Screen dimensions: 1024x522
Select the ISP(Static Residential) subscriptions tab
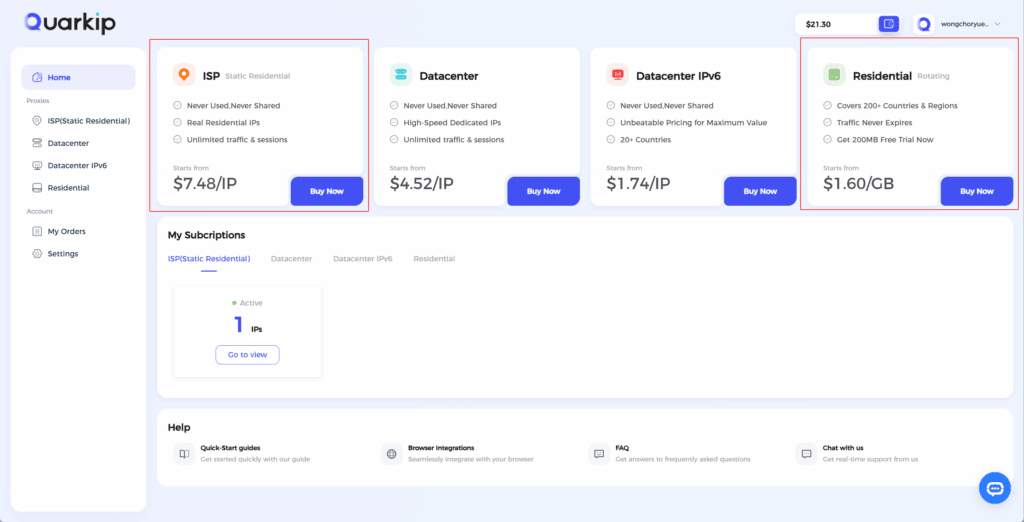point(209,259)
